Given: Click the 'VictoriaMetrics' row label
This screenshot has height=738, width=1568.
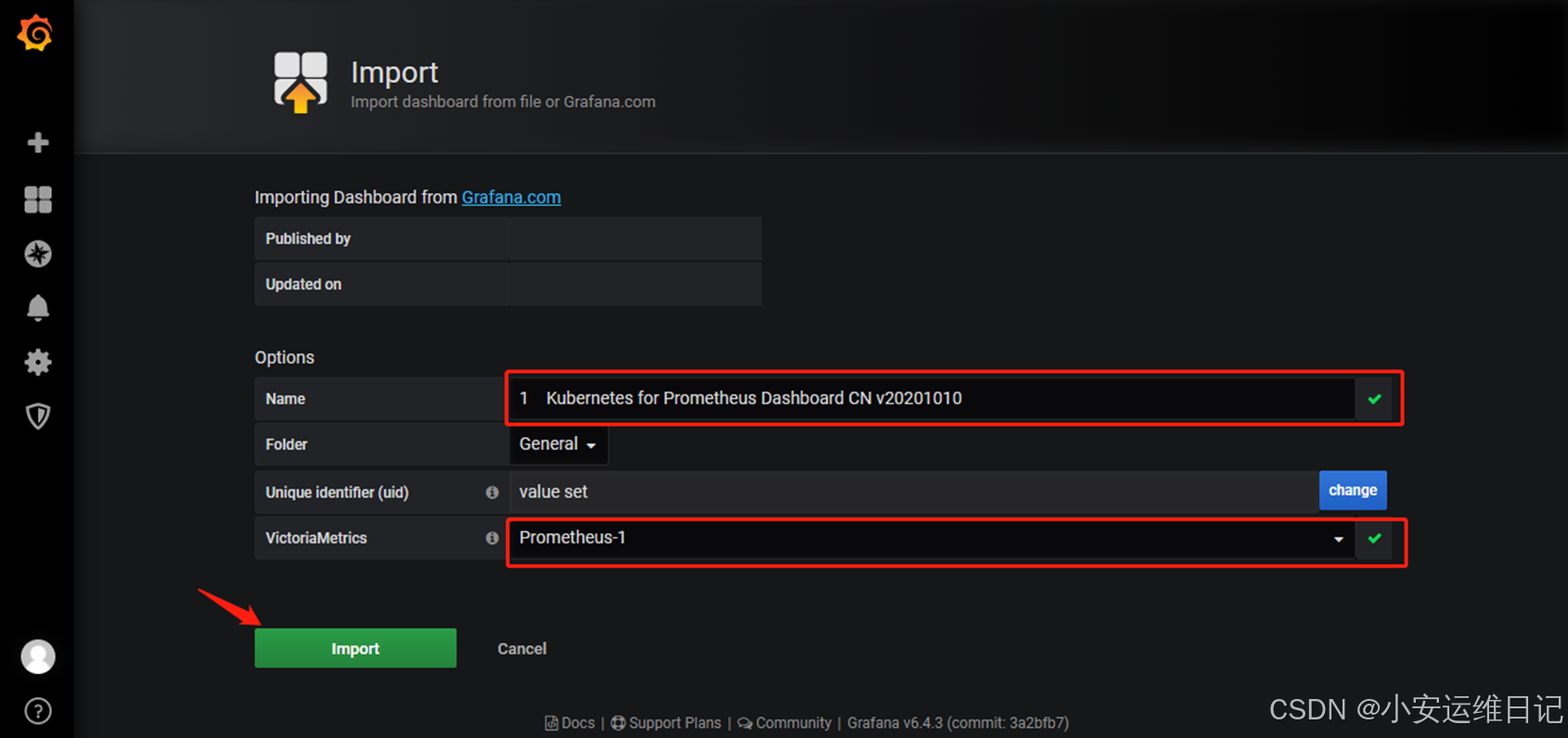Looking at the screenshot, I should click(316, 537).
